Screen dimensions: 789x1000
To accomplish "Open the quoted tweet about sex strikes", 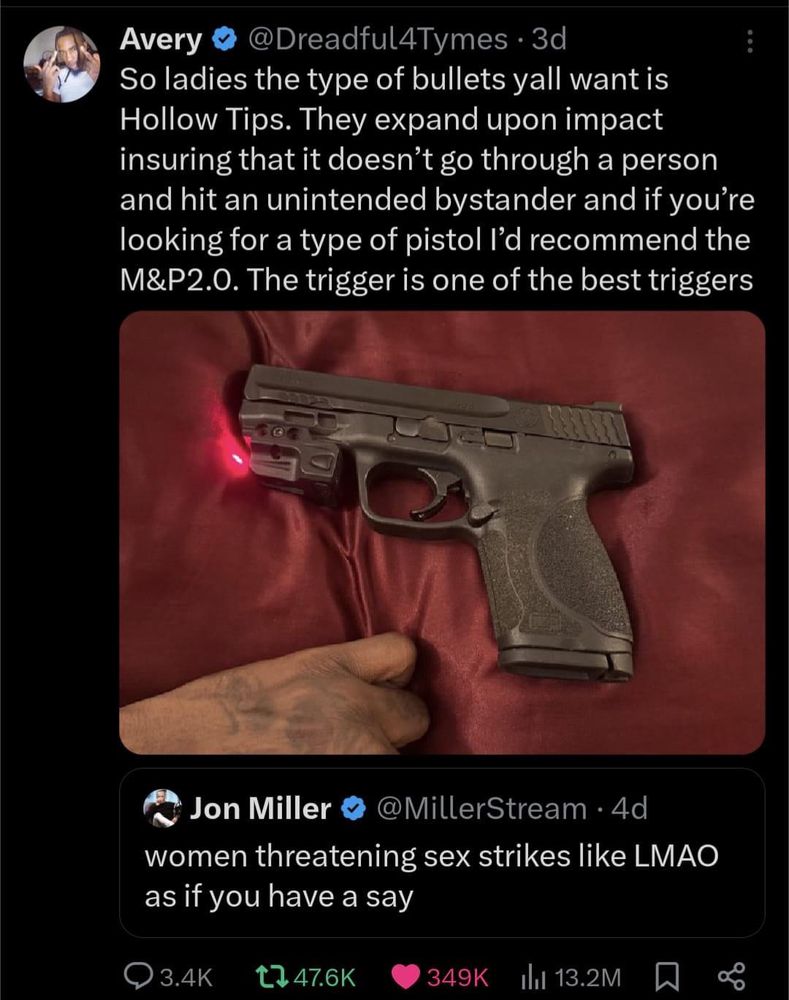I will click(442, 853).
